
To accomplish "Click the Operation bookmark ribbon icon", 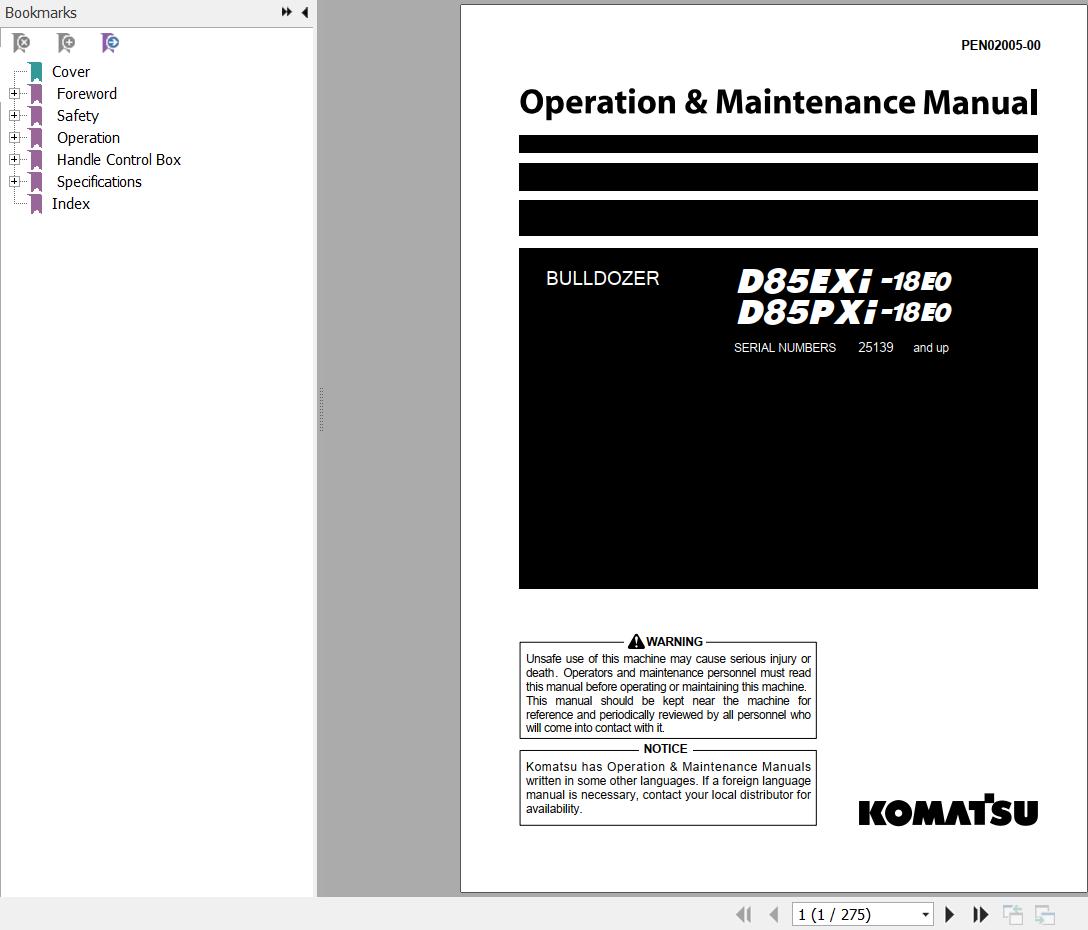I will (36, 138).
